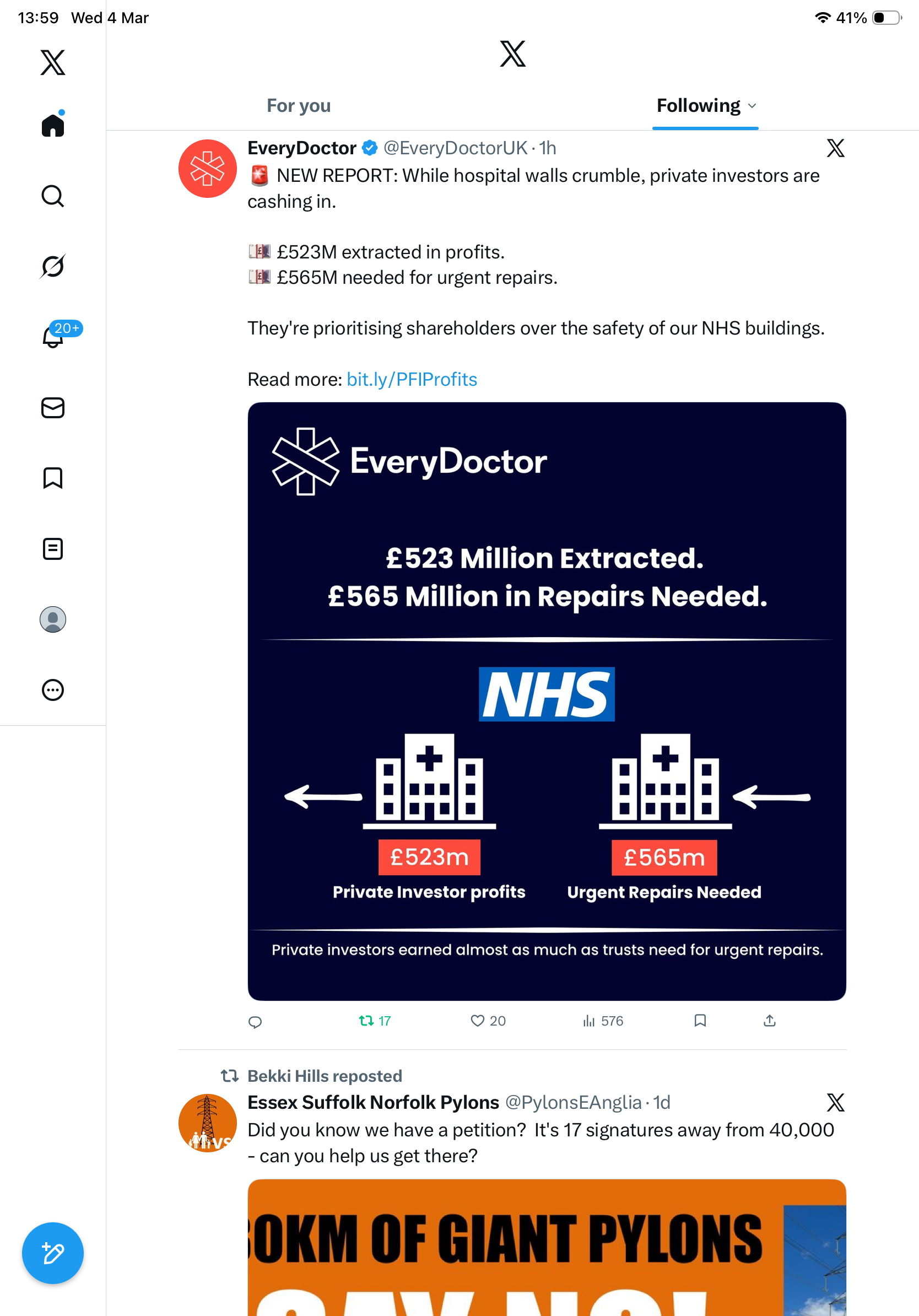Expand the Following timeline dropdown chevron
919x1316 pixels.
point(752,106)
